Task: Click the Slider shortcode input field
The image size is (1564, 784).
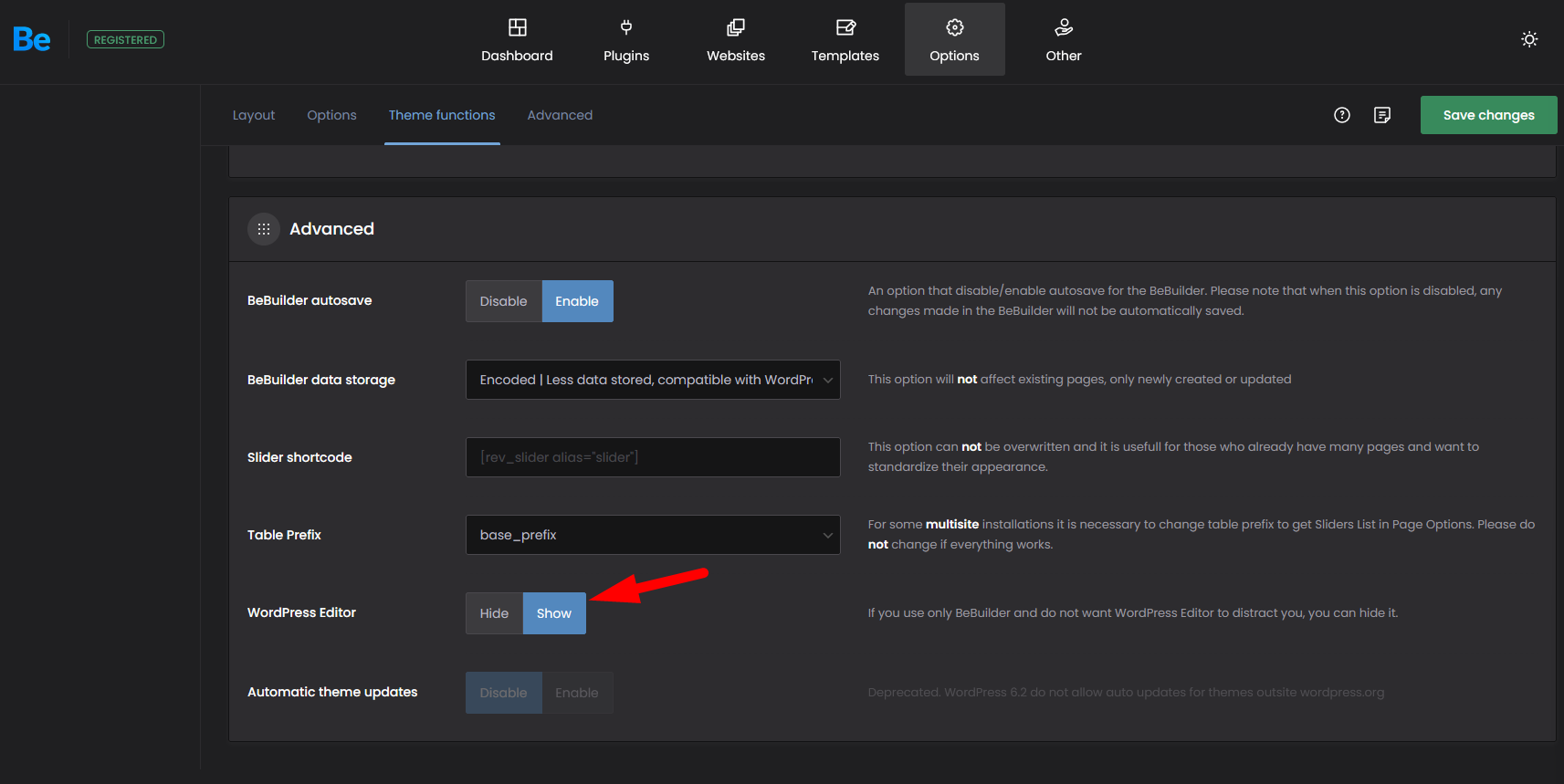Action: [x=653, y=457]
